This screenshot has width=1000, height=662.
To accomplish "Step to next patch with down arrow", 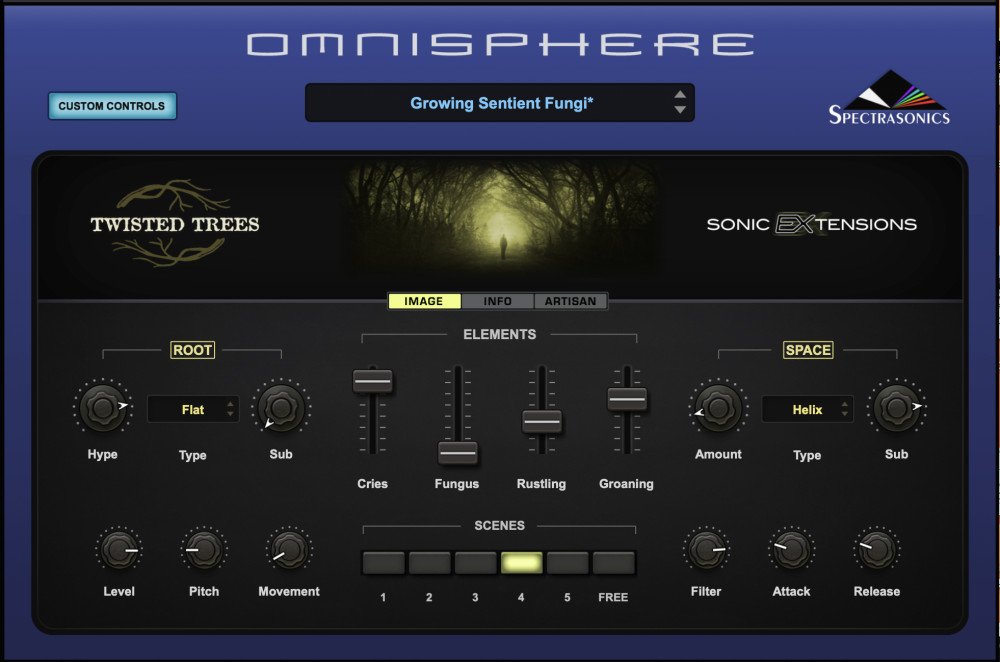I will [680, 110].
